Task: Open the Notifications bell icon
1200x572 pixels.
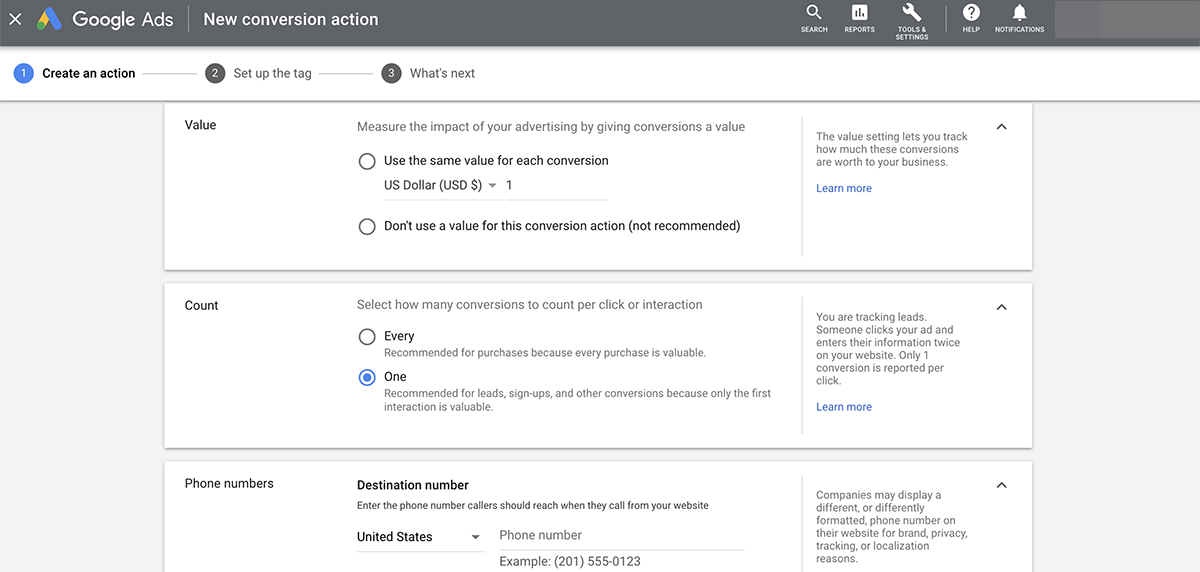Action: click(x=1019, y=14)
